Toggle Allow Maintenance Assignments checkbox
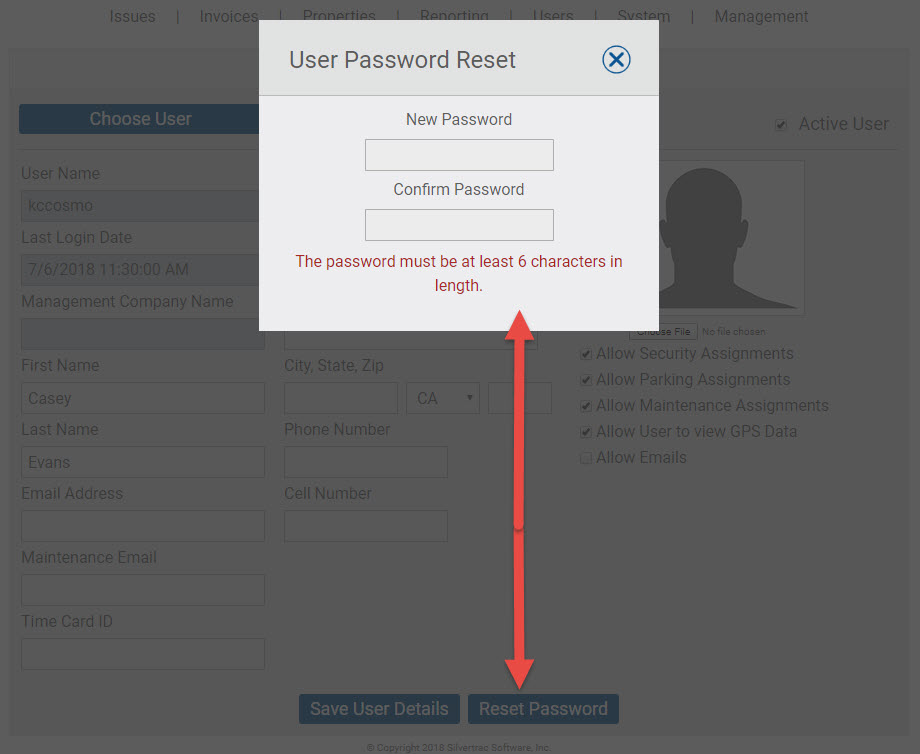The width and height of the screenshot is (920, 754). tap(586, 406)
